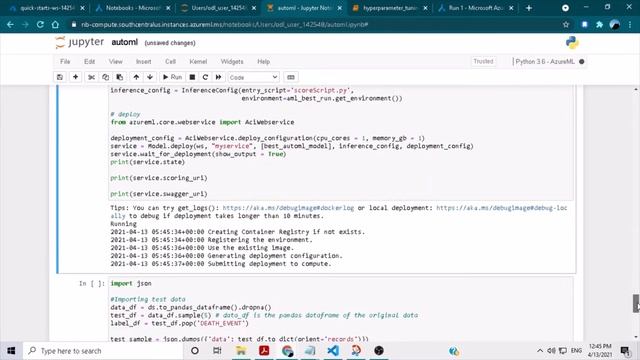Image resolution: width=640 pixels, height=360 pixels.
Task: Open the Insert menu
Action: click(x=144, y=62)
